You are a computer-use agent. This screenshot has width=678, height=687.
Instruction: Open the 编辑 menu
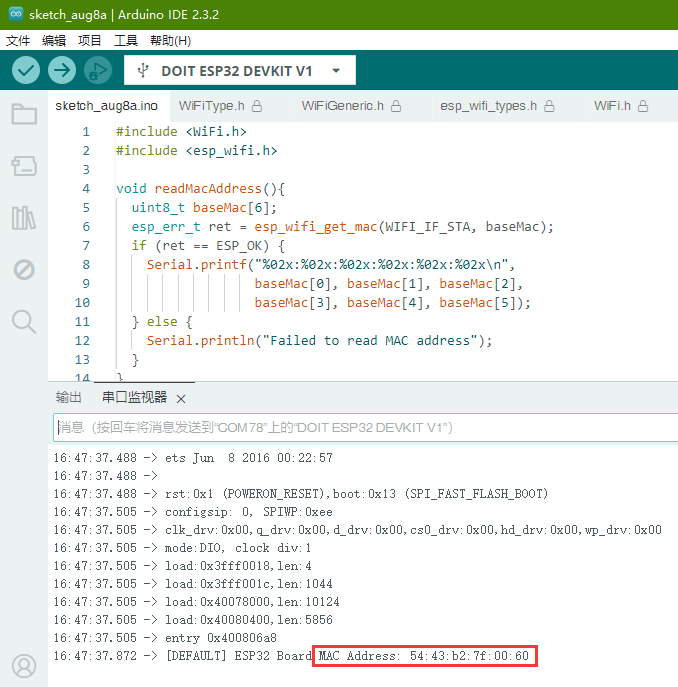54,41
